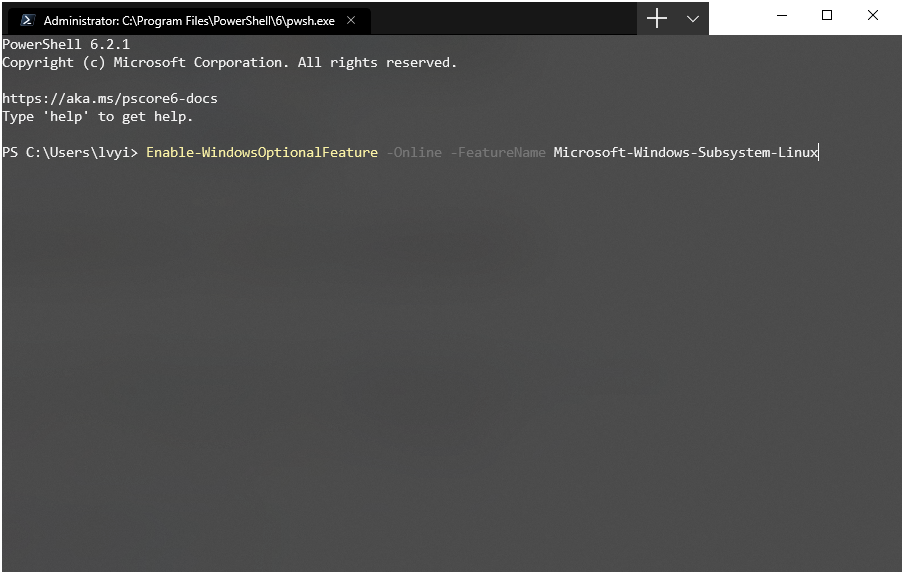This screenshot has height=574, width=904.
Task: Click the -FeatureName parameter text
Action: tap(498, 153)
